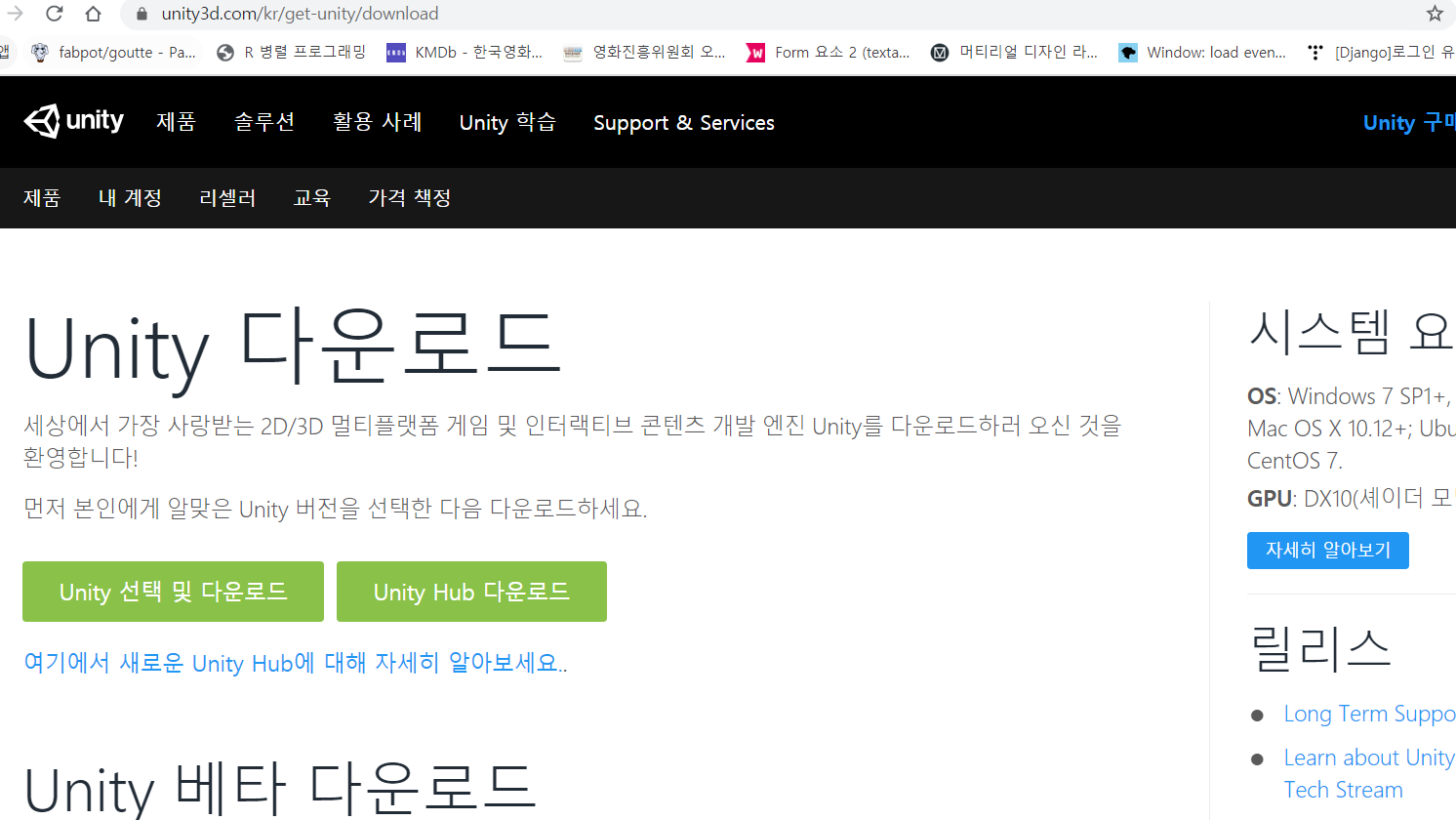Image resolution: width=1456 pixels, height=820 pixels.
Task: Select 내 계정 tab
Action: (130, 198)
